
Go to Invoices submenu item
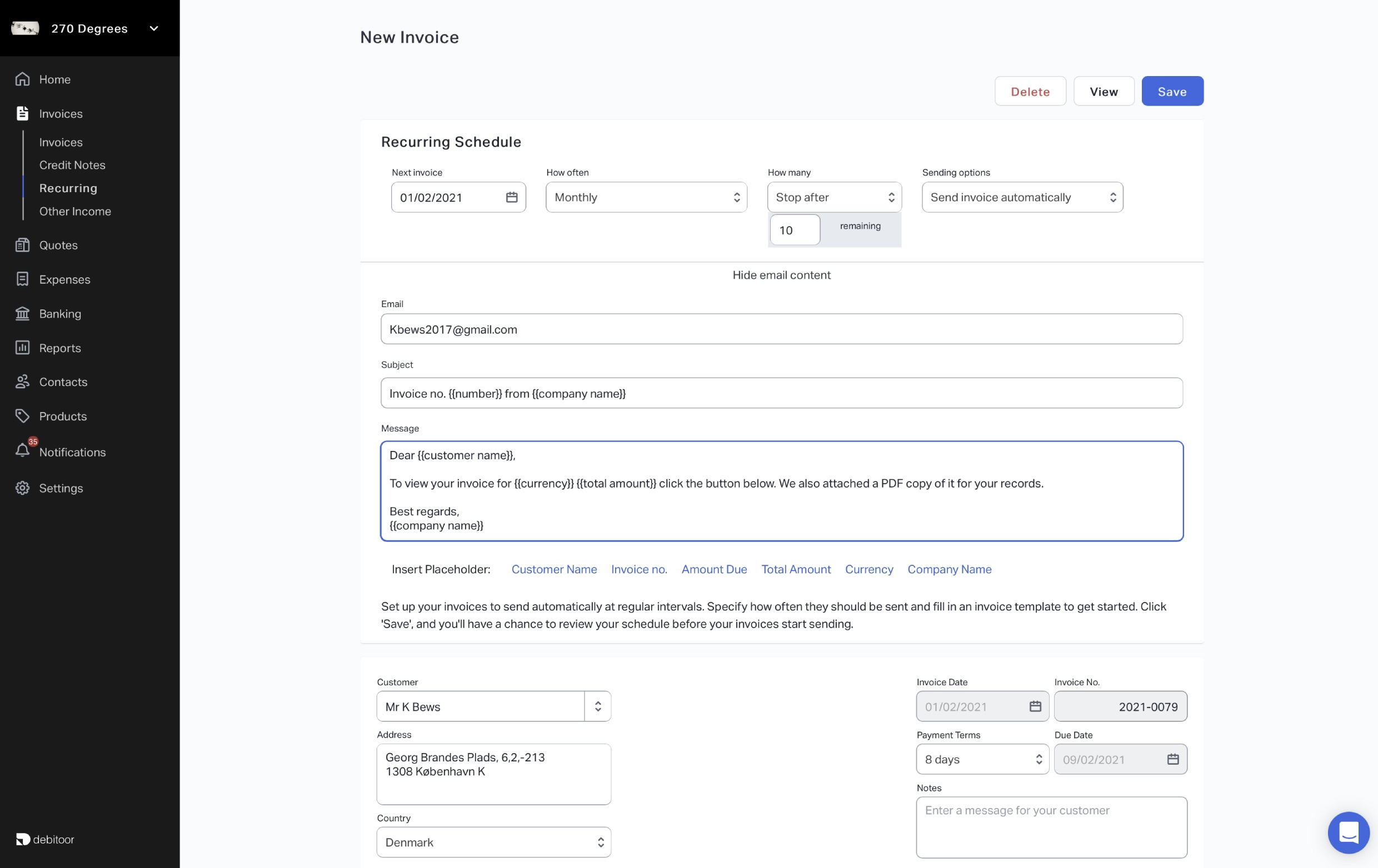tap(61, 142)
